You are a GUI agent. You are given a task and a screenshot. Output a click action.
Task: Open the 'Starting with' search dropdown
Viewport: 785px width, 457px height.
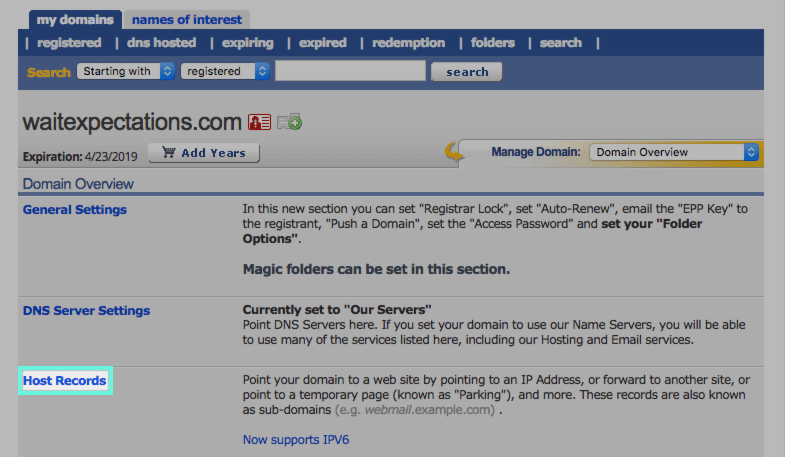tap(126, 71)
